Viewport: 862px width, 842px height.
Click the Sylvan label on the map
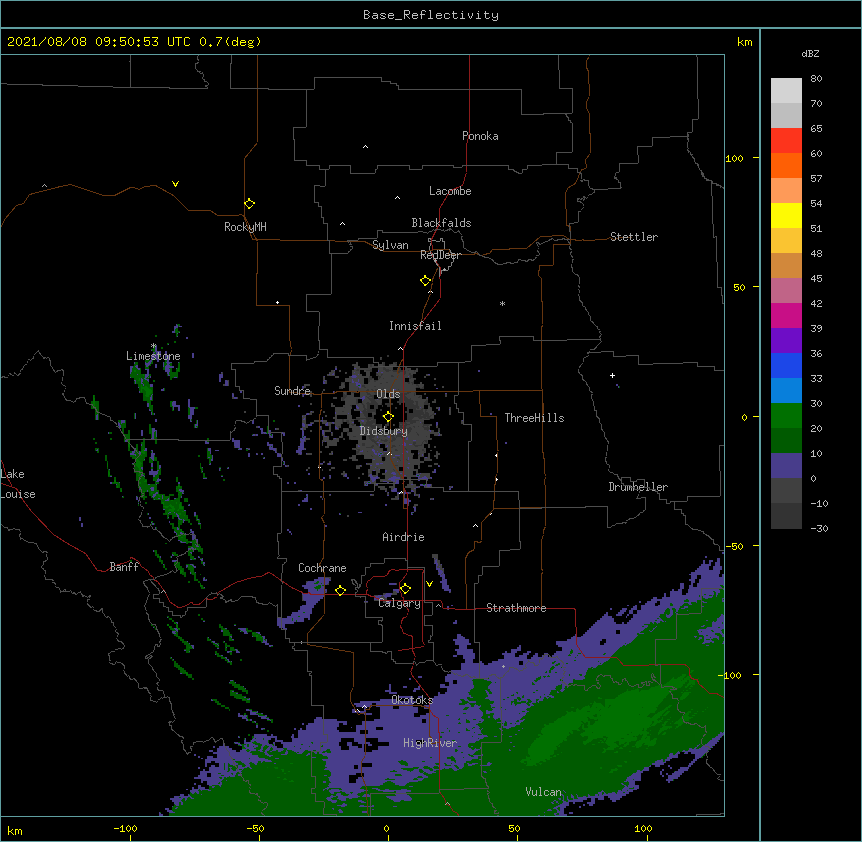[x=390, y=245]
